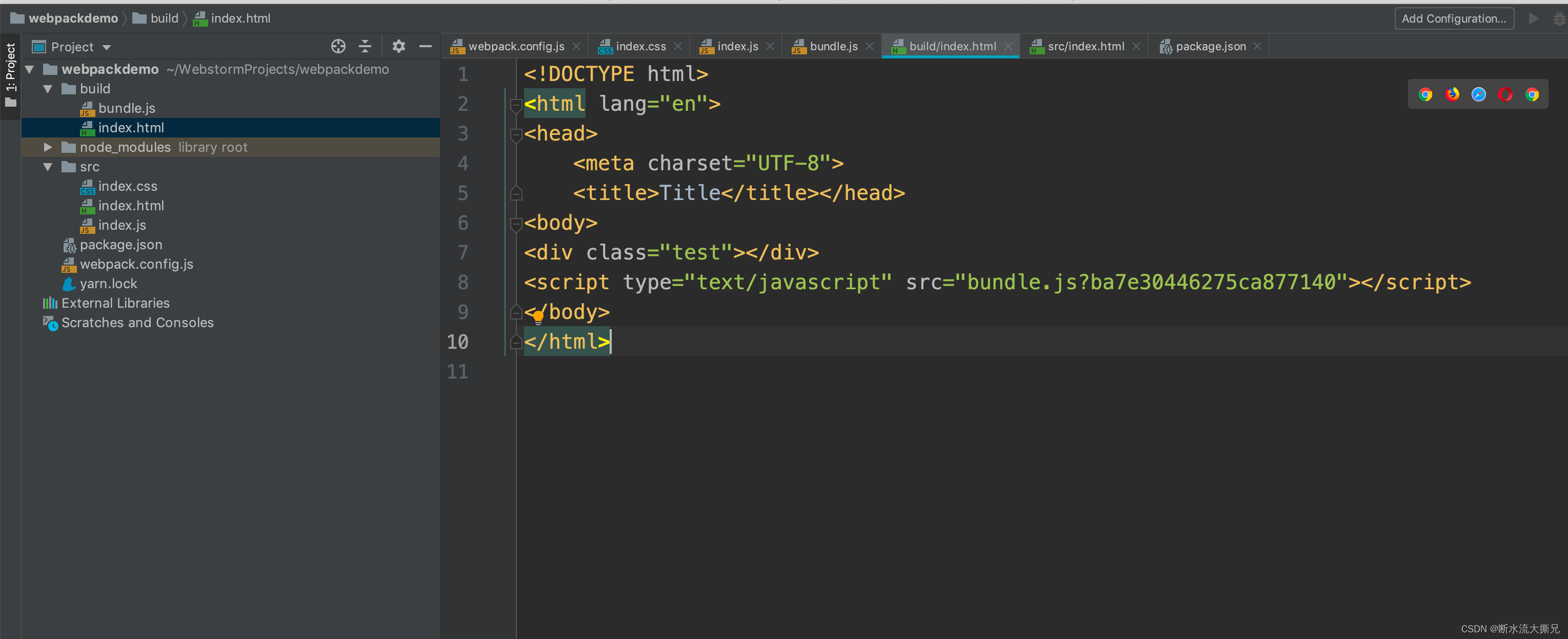Open preview in Firefox browser icon
1568x639 pixels.
pyautogui.click(x=1452, y=94)
